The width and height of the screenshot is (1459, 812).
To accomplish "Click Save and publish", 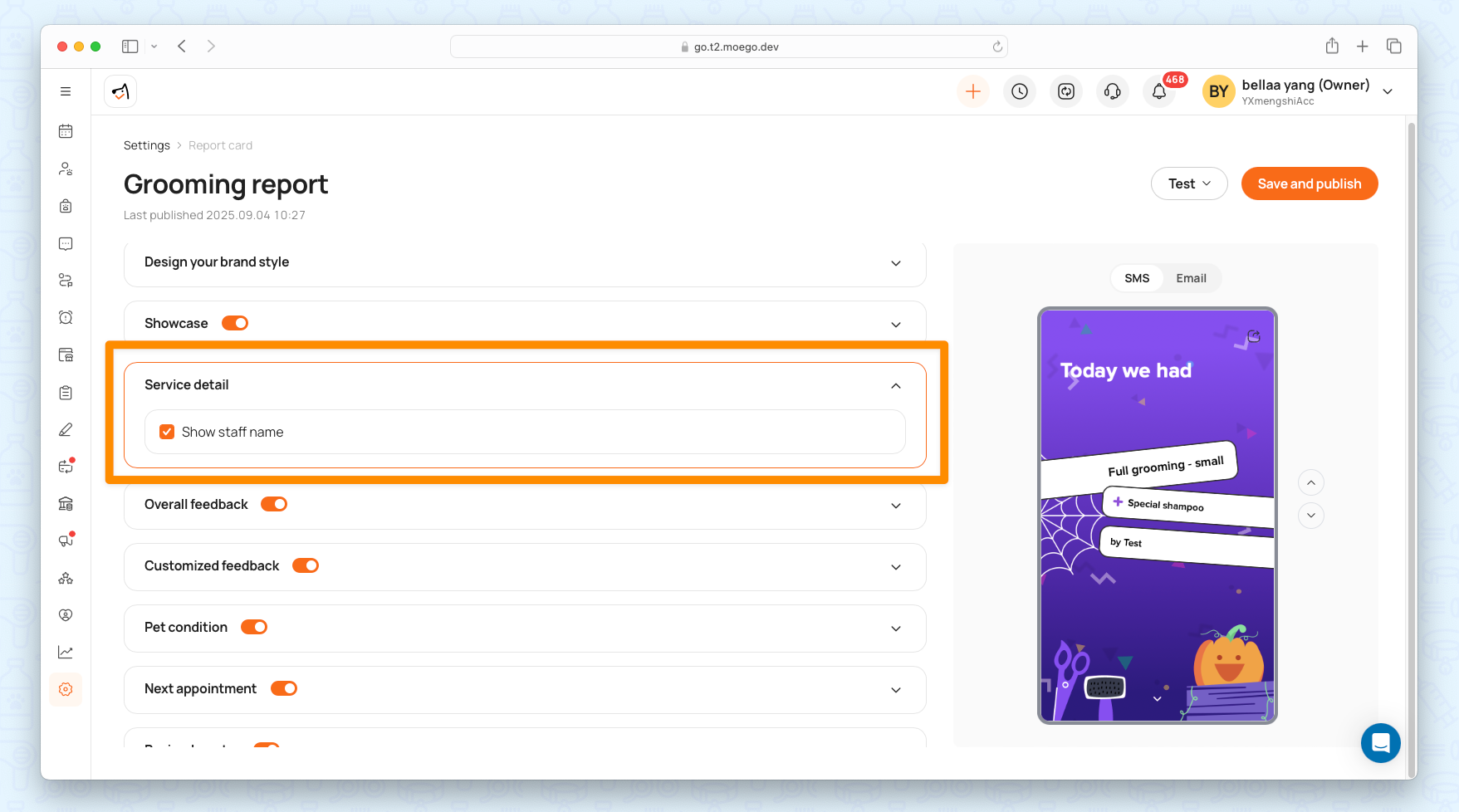I will tap(1310, 183).
